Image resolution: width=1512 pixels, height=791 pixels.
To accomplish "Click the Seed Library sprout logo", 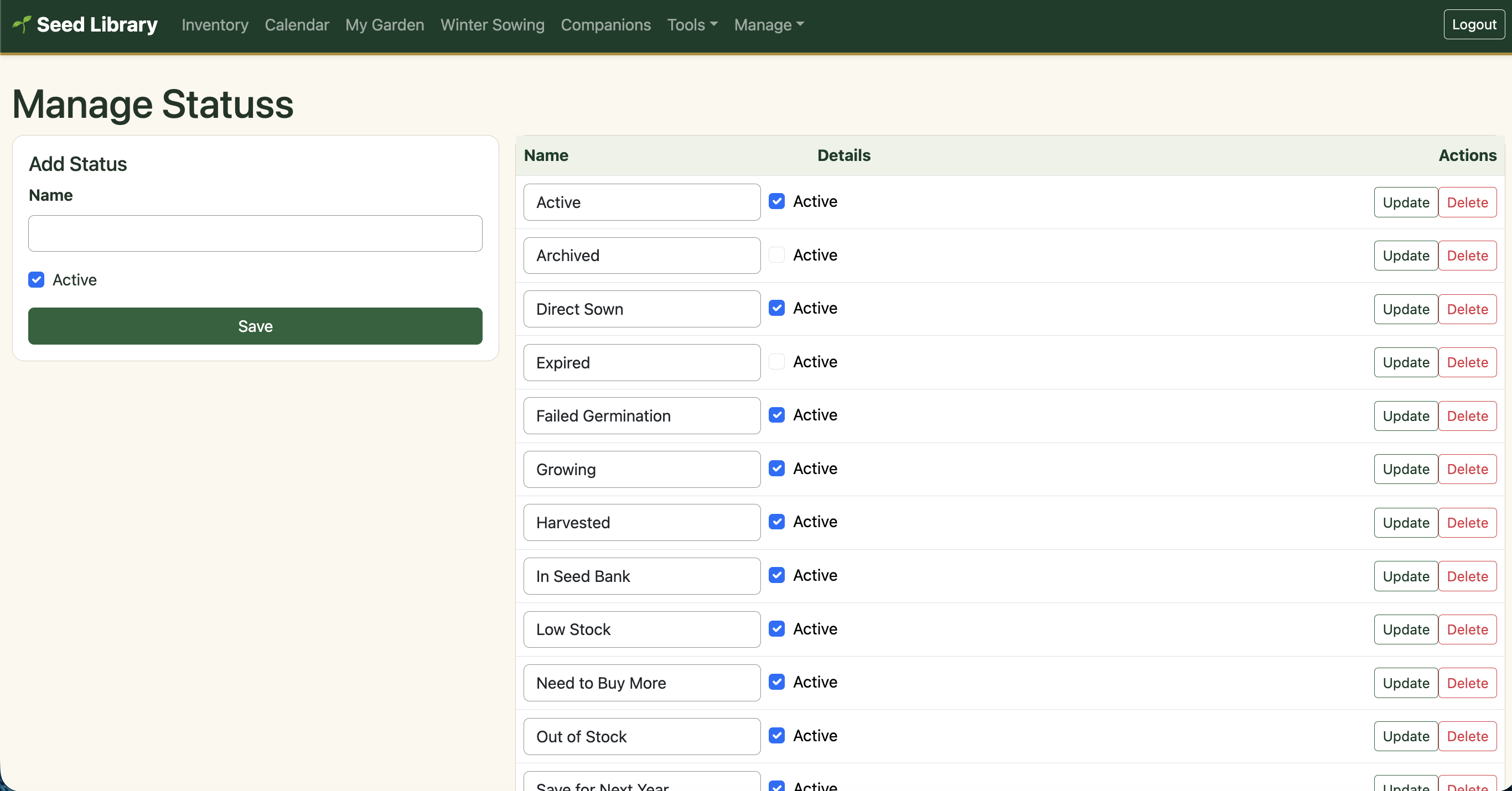I will (22, 24).
